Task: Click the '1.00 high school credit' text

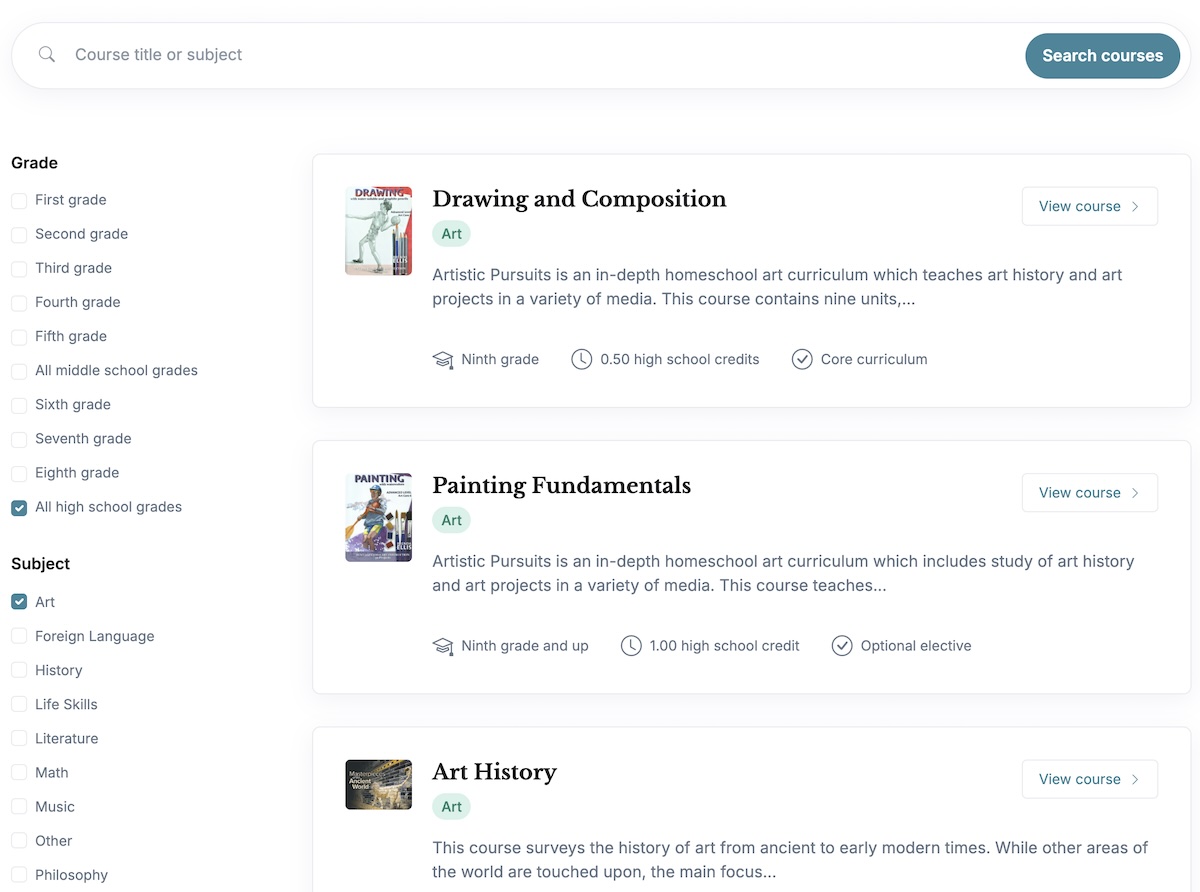Action: tap(725, 646)
